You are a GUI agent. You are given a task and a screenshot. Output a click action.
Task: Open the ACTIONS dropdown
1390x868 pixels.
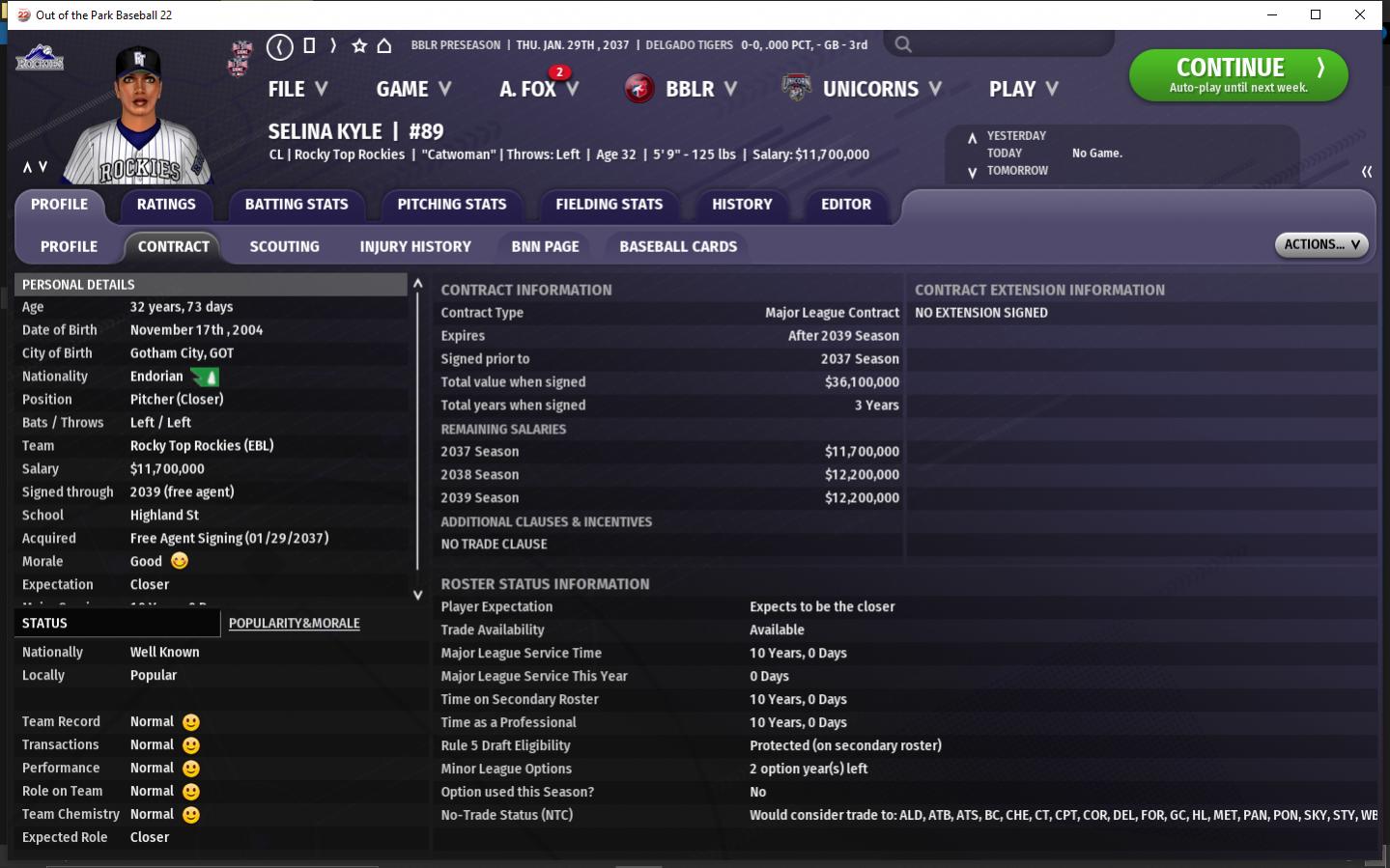pos(1321,245)
